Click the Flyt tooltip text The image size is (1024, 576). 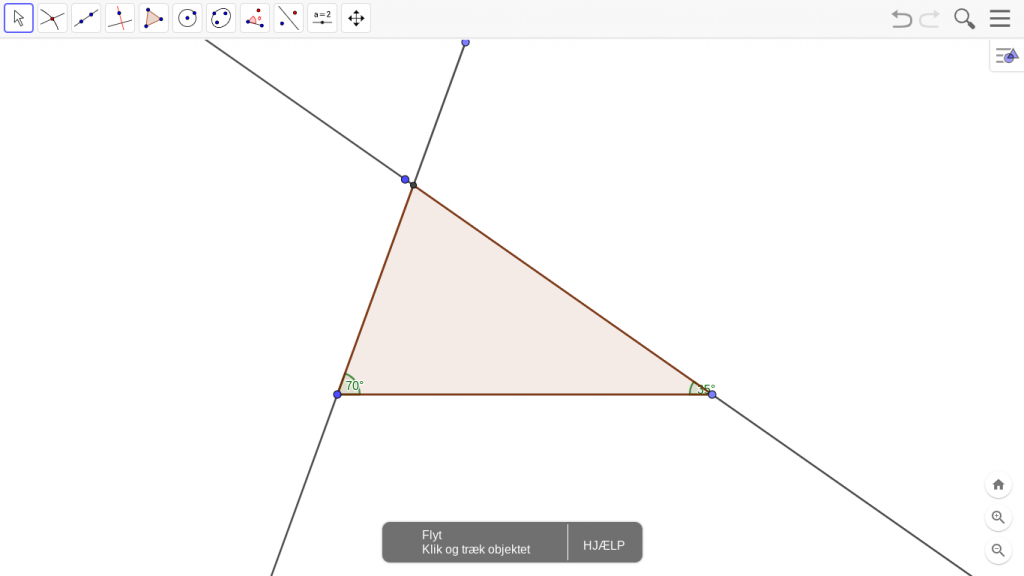click(432, 535)
